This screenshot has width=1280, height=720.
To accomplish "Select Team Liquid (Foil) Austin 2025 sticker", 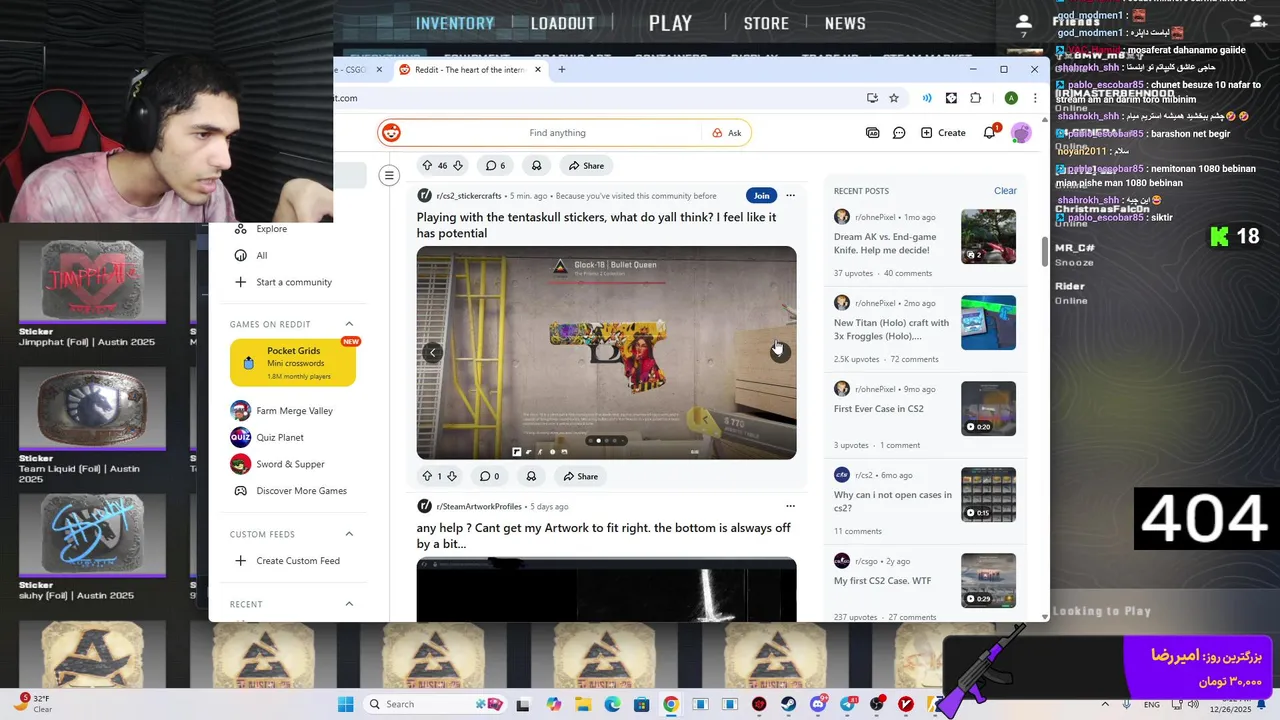I will coord(91,408).
